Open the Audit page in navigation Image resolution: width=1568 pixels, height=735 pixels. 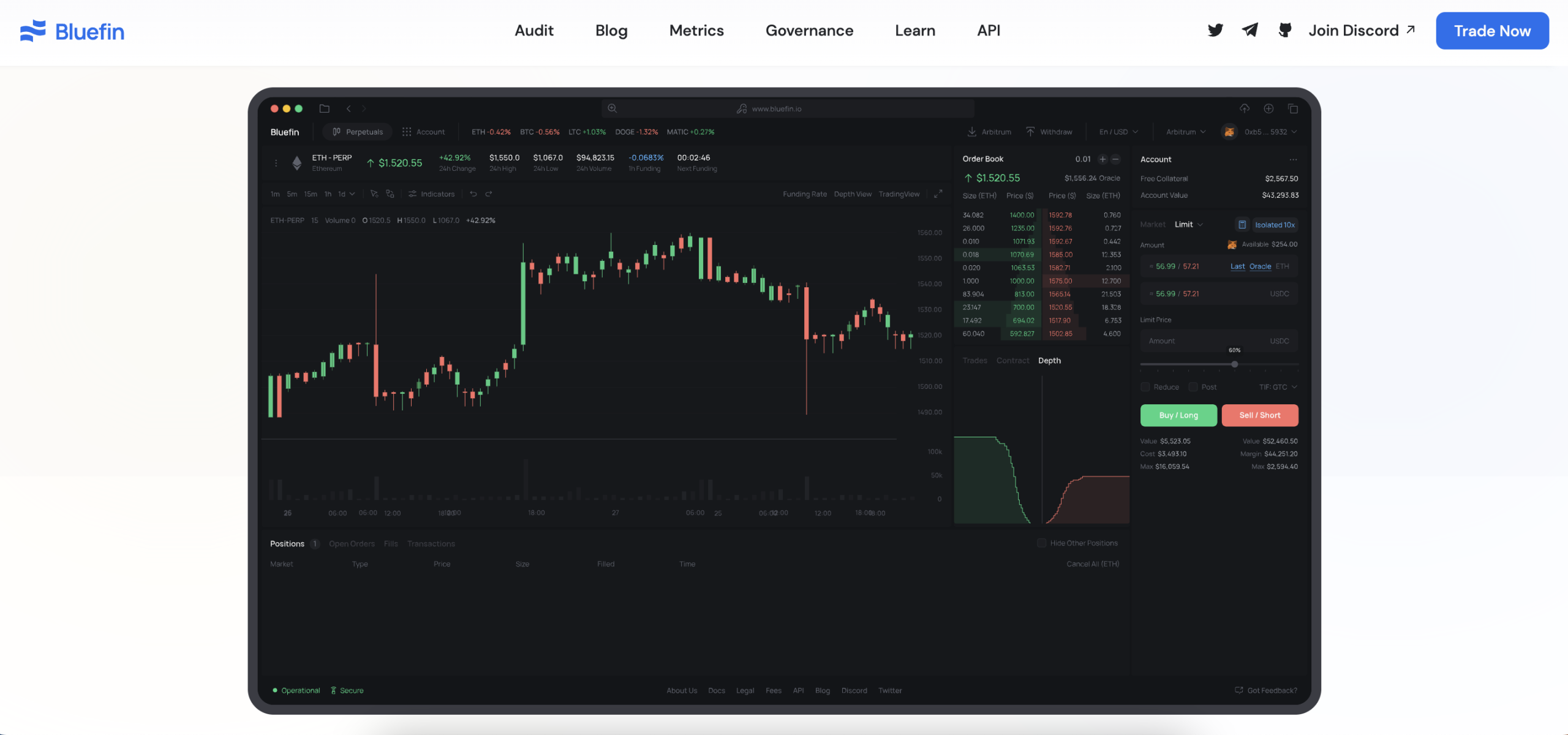point(534,31)
